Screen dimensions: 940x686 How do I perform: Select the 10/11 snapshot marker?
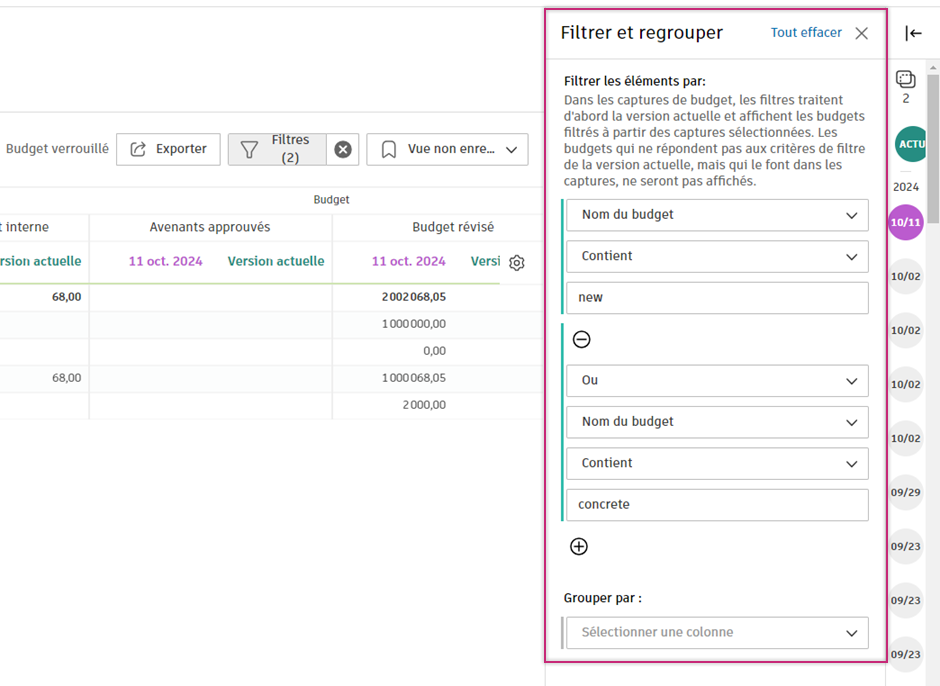point(905,220)
